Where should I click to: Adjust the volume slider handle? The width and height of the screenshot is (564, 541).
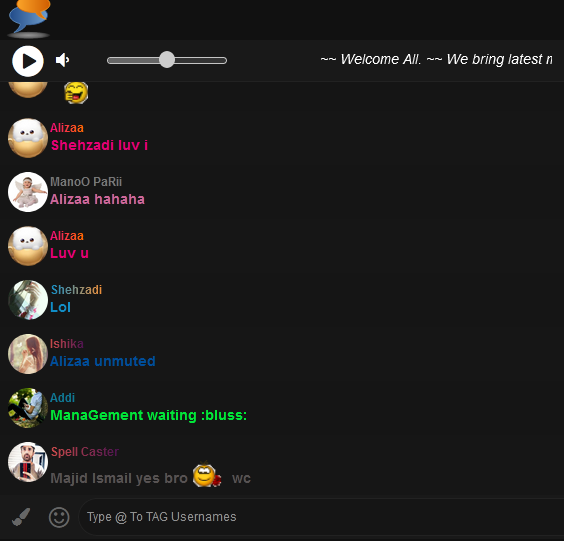pyautogui.click(x=167, y=60)
